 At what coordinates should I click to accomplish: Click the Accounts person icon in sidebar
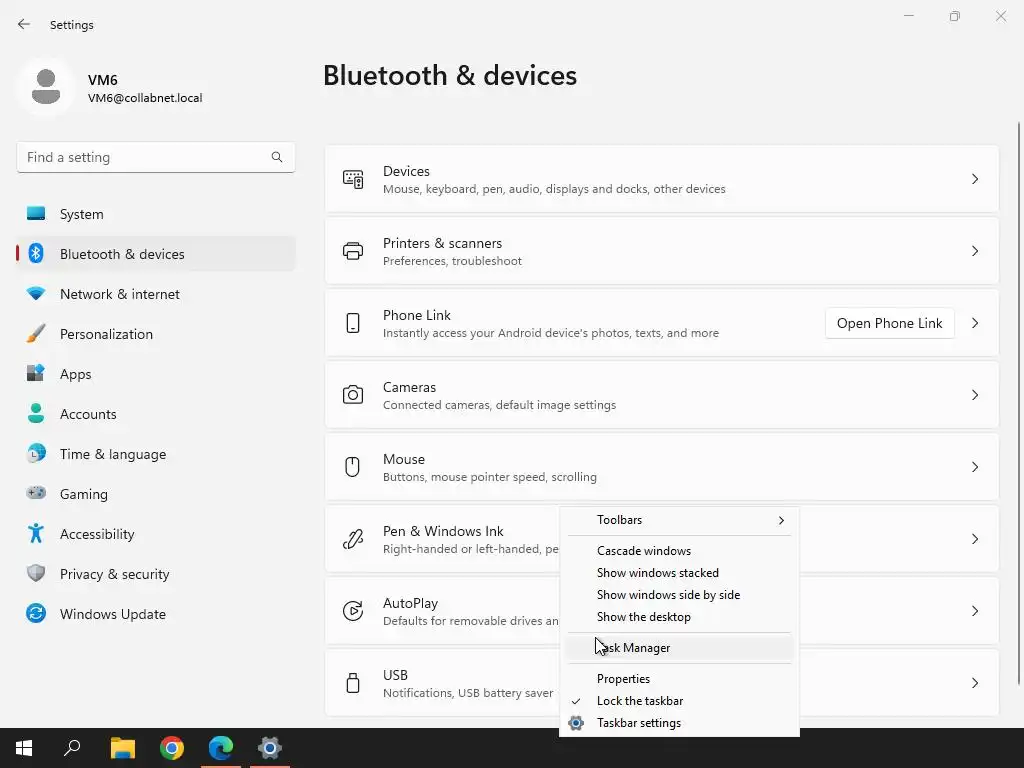36,413
